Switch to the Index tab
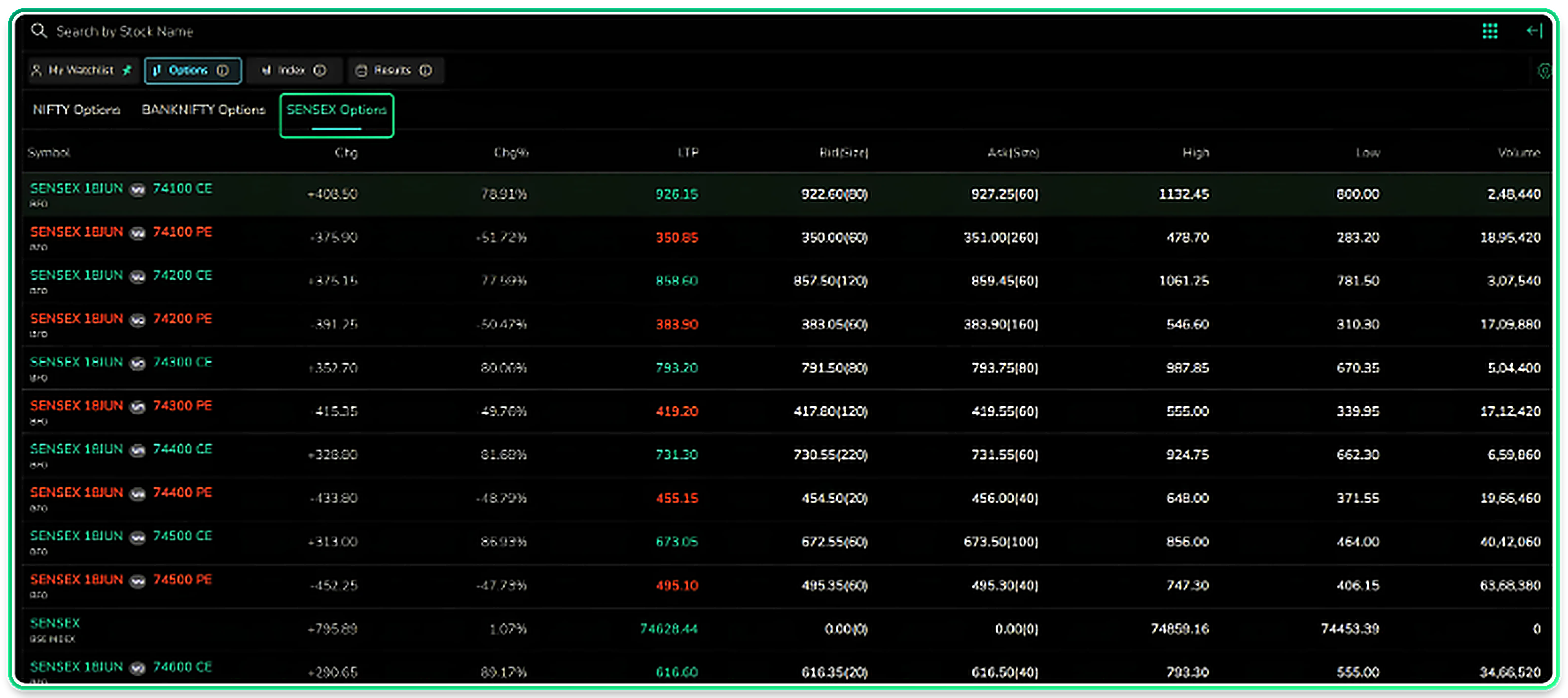The width and height of the screenshot is (1568, 698). 294,70
